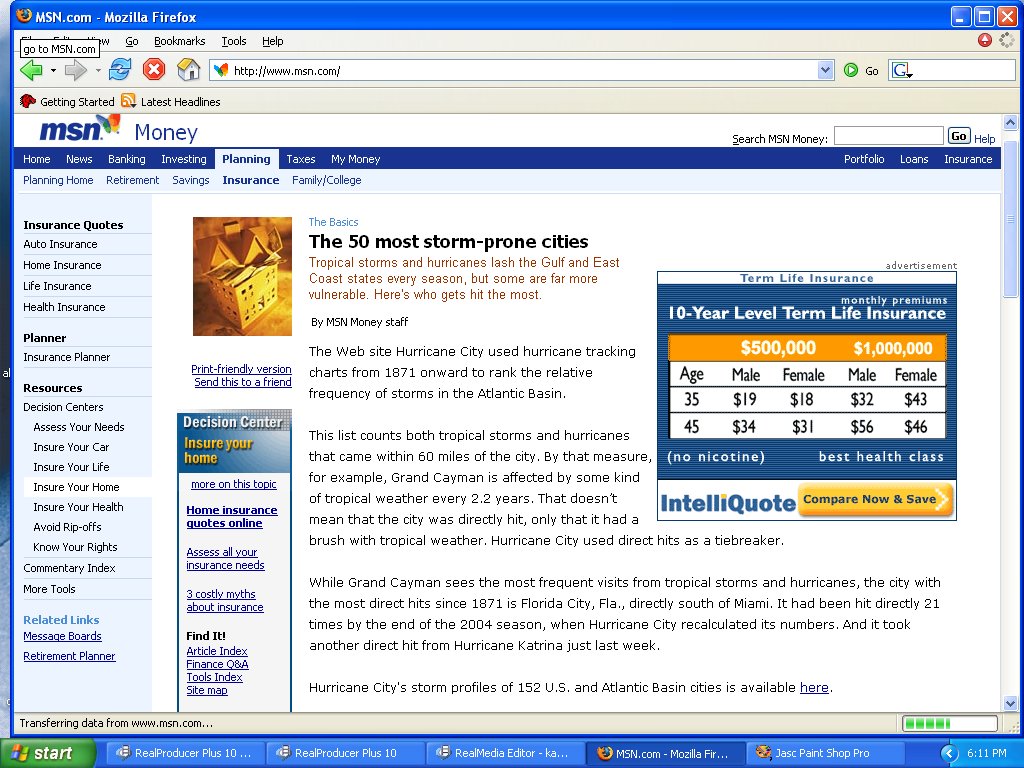Click the green Go icon beside address bar

[x=851, y=71]
